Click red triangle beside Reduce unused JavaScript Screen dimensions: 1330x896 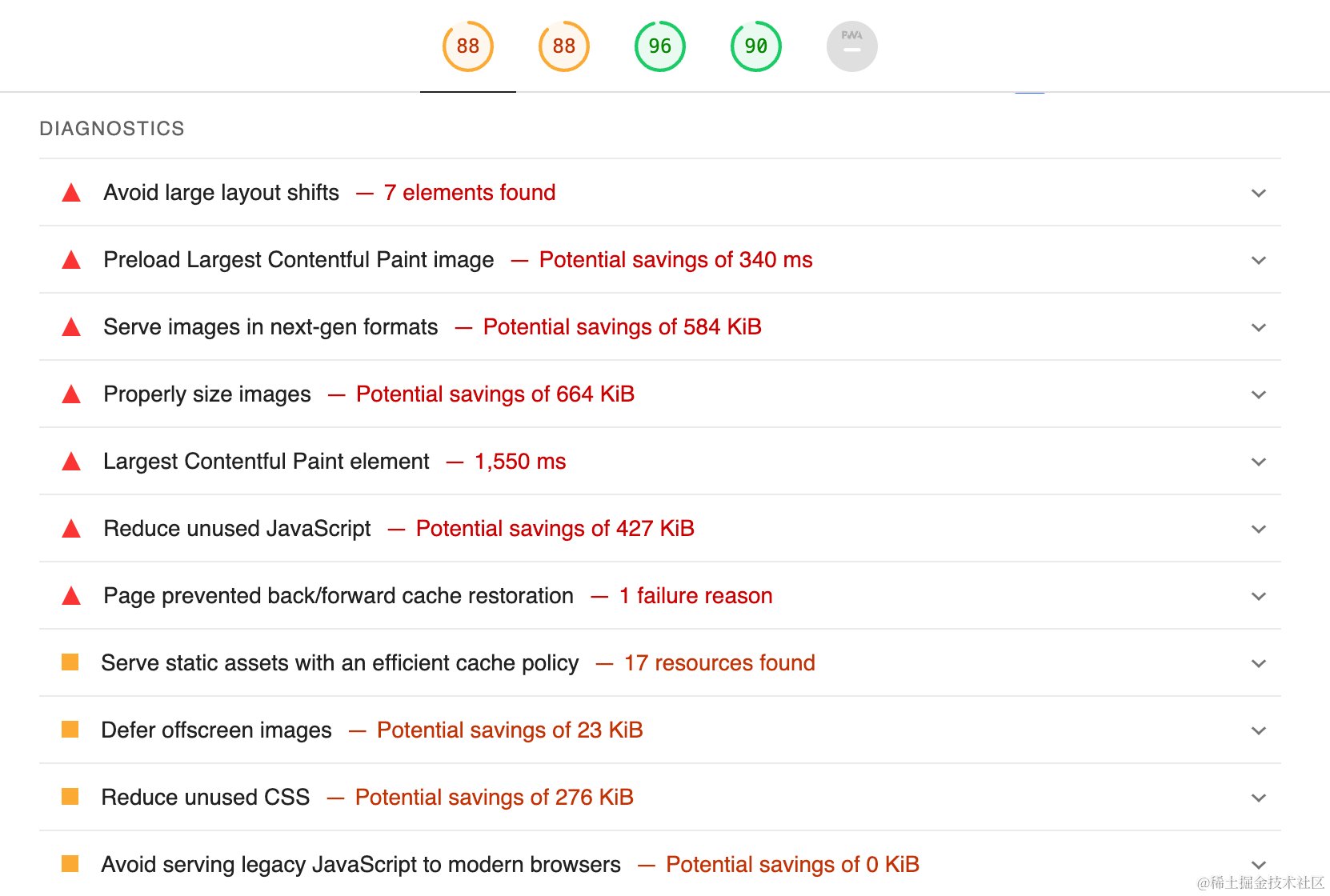tap(71, 529)
